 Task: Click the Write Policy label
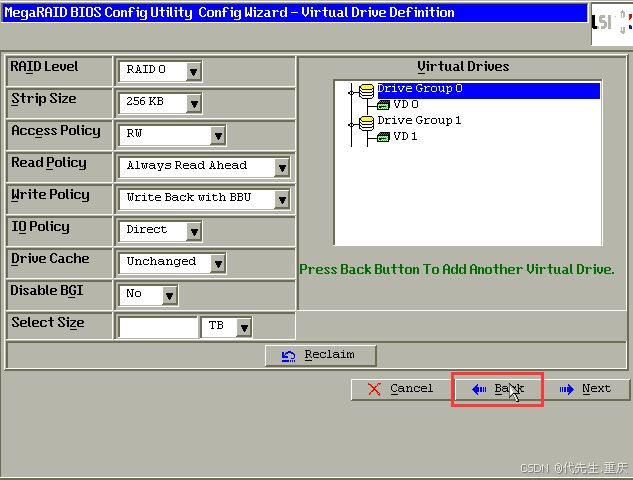click(x=50, y=195)
